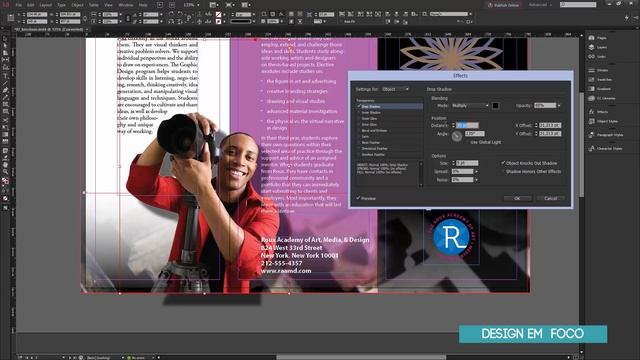Click the search field in the app bar
640x360 pixels.
tap(578, 4)
